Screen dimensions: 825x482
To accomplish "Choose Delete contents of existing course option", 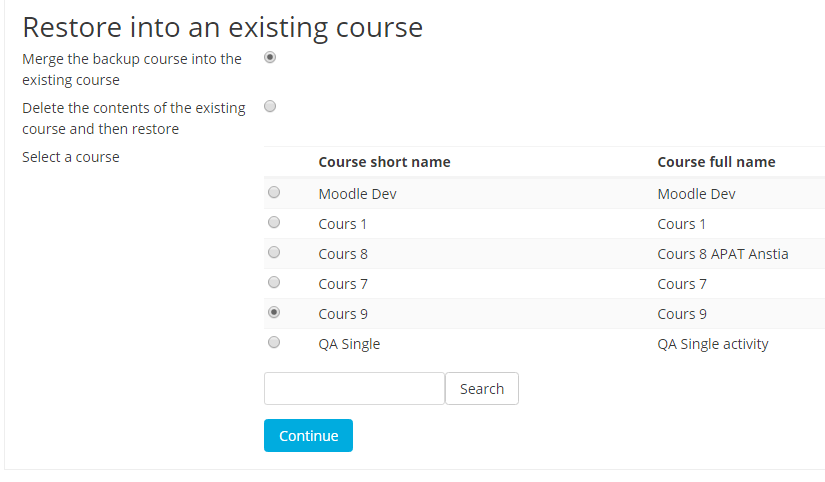I will (x=270, y=106).
